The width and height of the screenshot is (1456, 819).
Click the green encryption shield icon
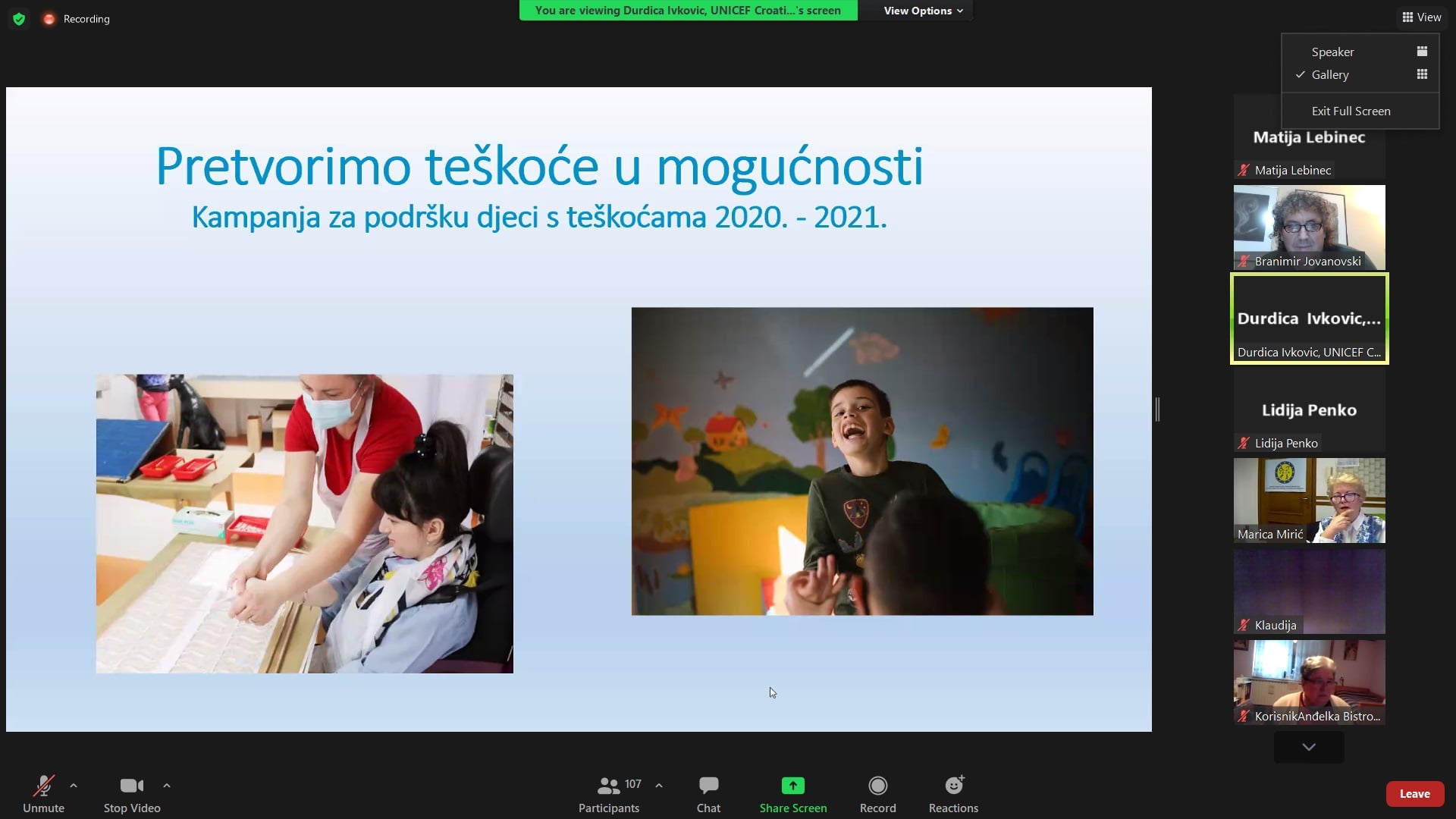(x=19, y=19)
